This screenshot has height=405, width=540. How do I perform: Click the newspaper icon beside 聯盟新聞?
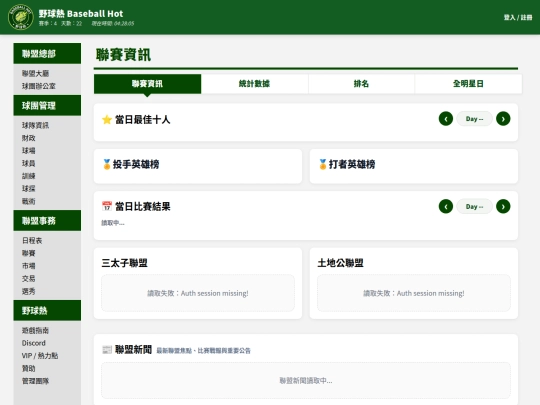click(107, 350)
